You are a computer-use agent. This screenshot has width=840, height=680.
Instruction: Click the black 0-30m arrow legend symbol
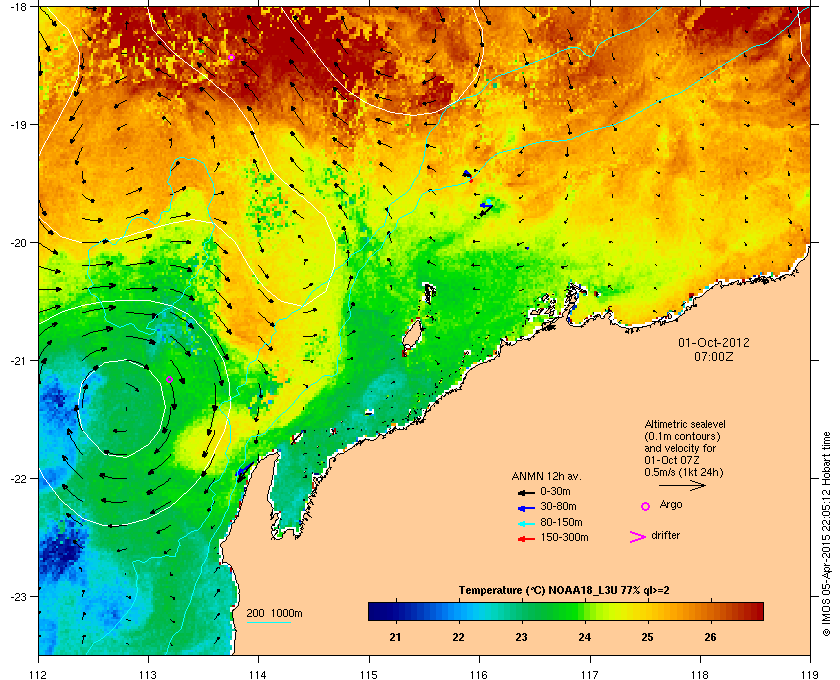pos(526,492)
